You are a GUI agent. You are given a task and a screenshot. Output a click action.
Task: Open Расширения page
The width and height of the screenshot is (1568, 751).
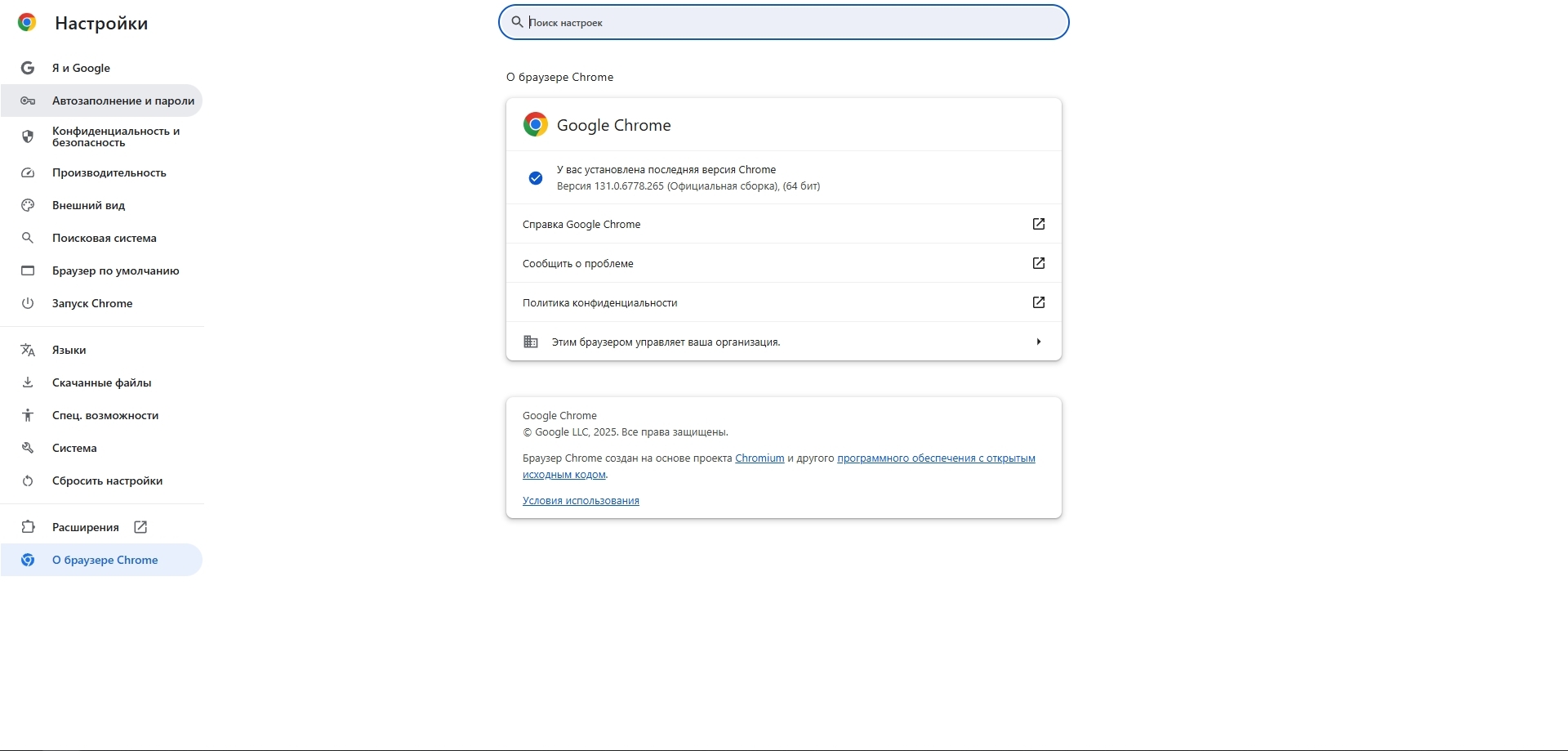(x=102, y=527)
